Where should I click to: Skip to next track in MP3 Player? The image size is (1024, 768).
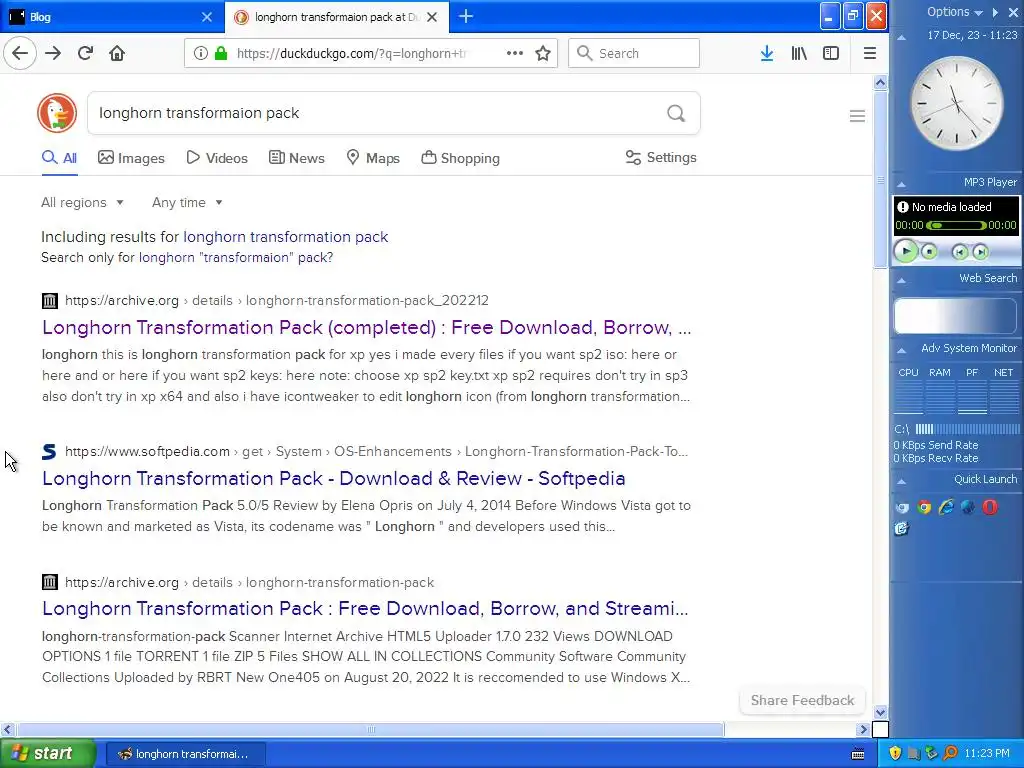click(x=980, y=252)
